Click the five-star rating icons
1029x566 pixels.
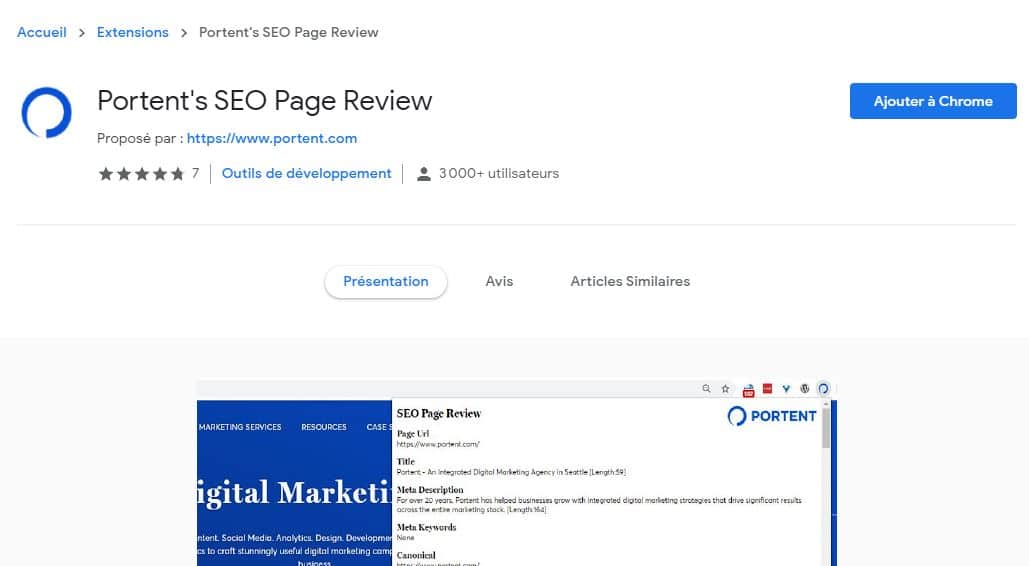[x=142, y=174]
